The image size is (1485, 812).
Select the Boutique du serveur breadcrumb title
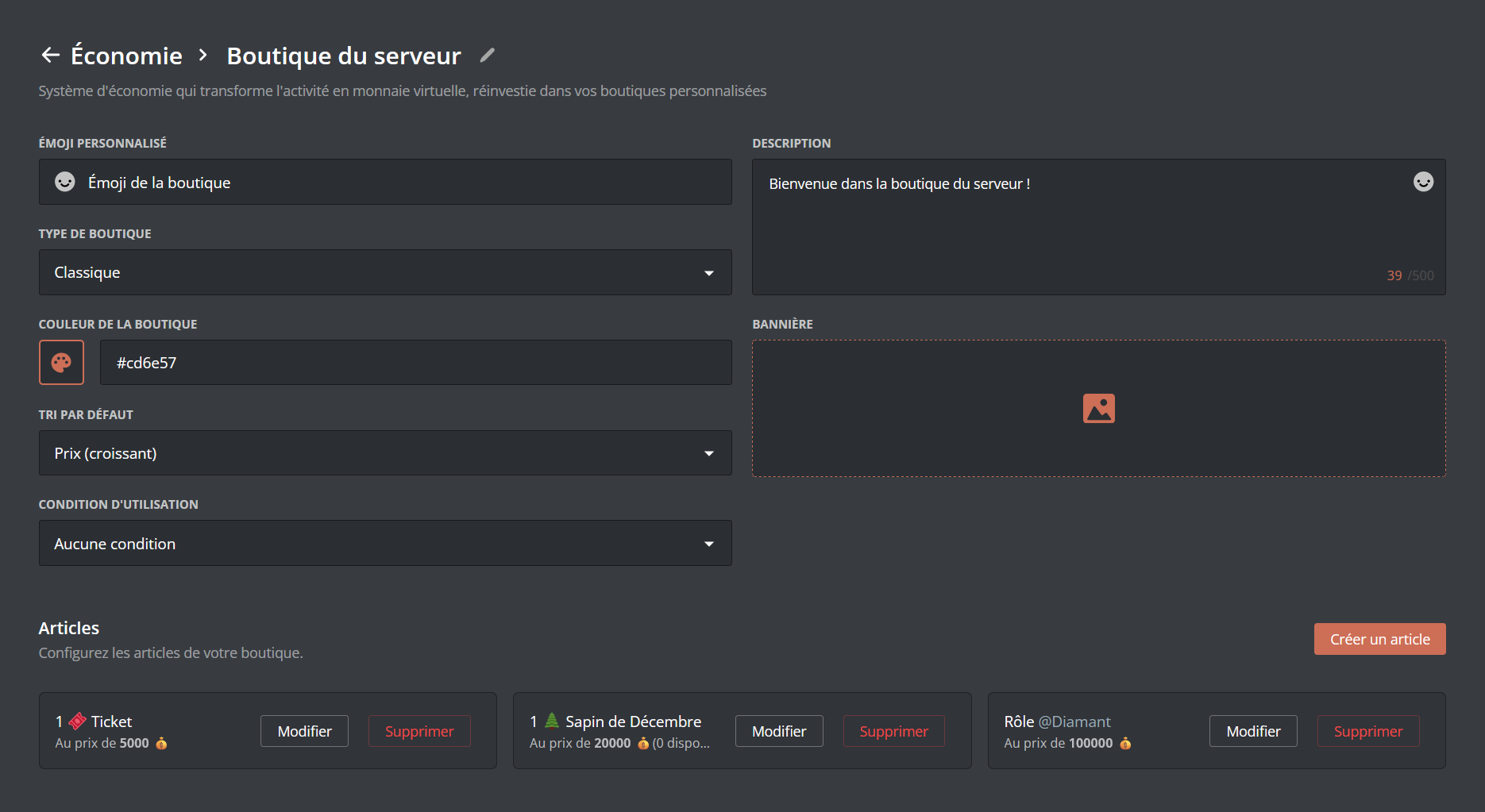click(343, 56)
